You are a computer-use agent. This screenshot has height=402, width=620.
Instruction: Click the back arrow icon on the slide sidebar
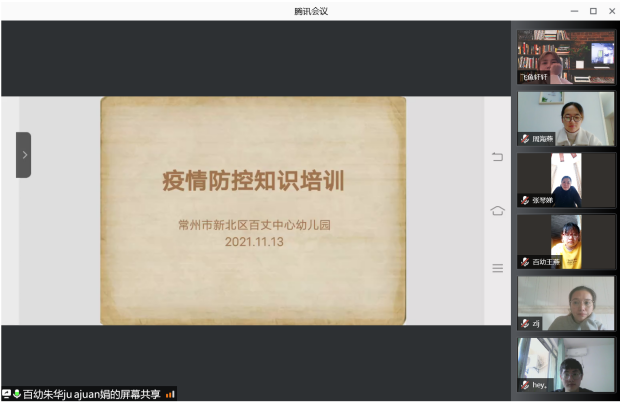click(497, 157)
